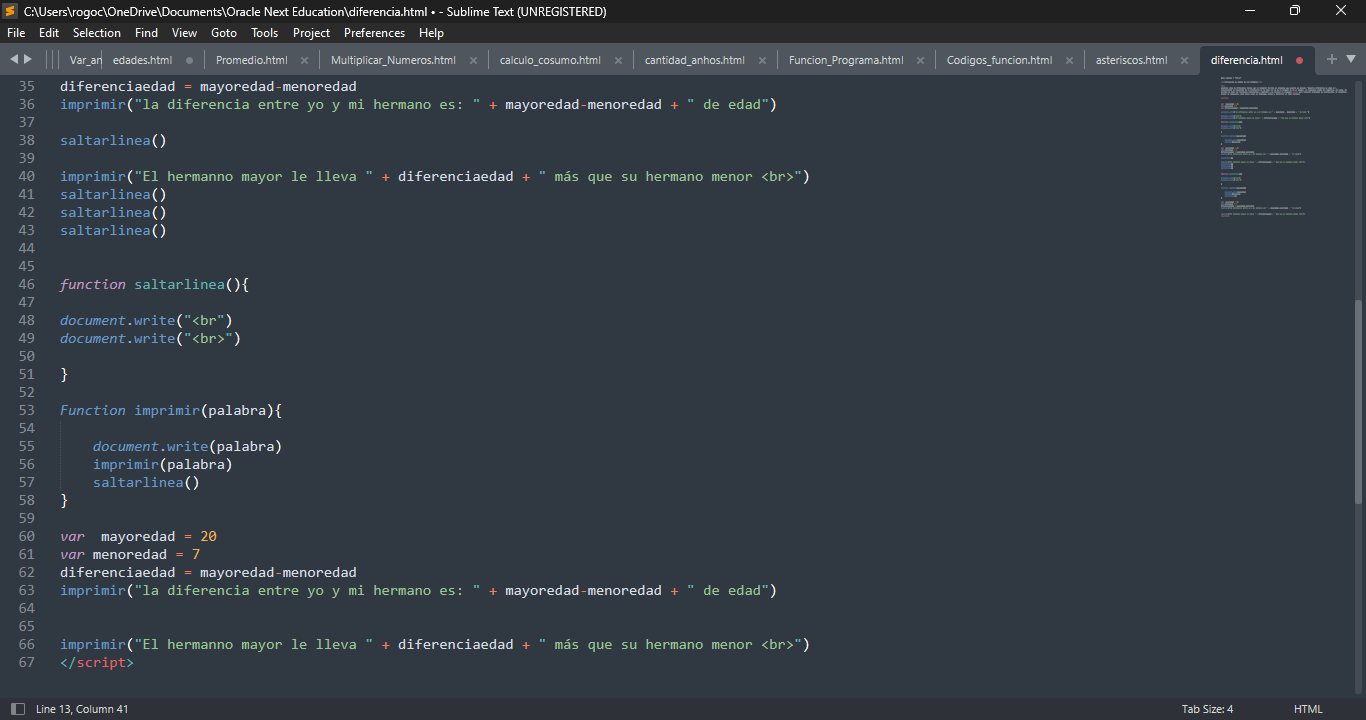Open the Find menu

coord(146,33)
